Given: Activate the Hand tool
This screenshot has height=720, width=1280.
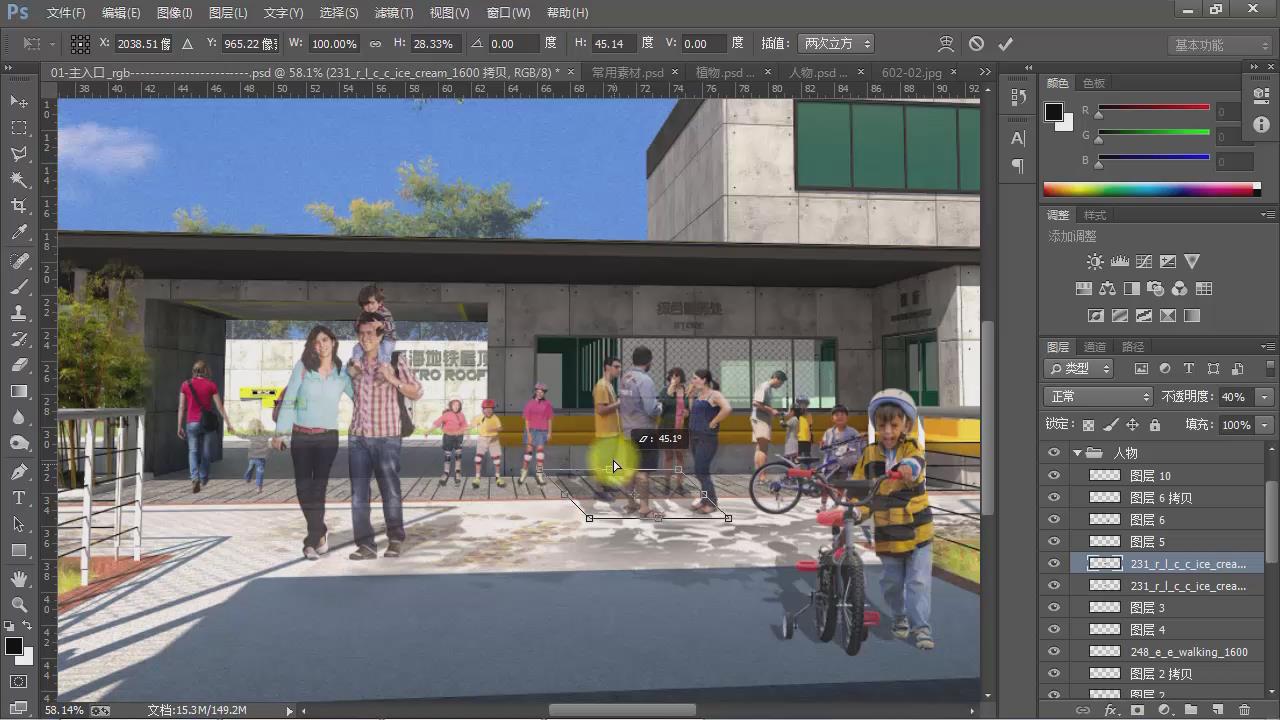Looking at the screenshot, I should pos(19,579).
